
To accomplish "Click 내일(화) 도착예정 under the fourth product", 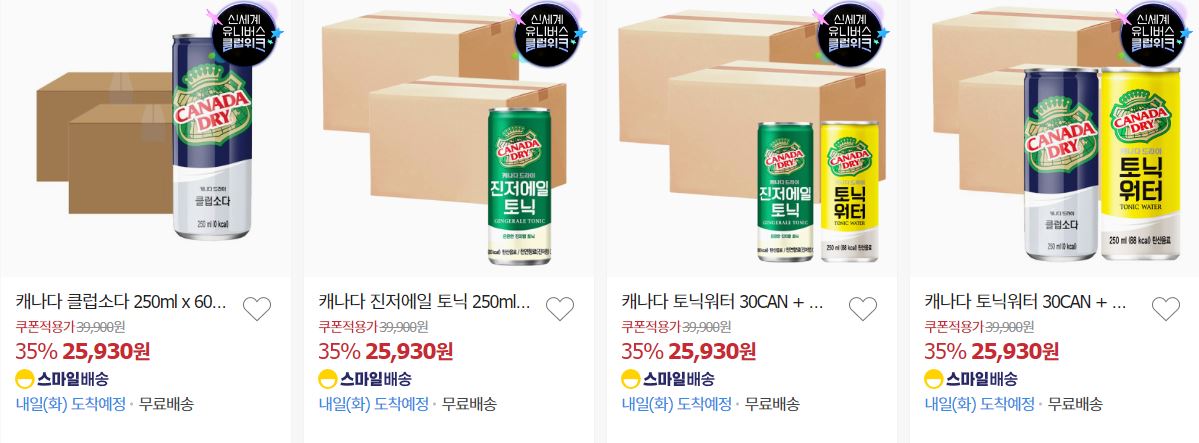I will point(980,404).
